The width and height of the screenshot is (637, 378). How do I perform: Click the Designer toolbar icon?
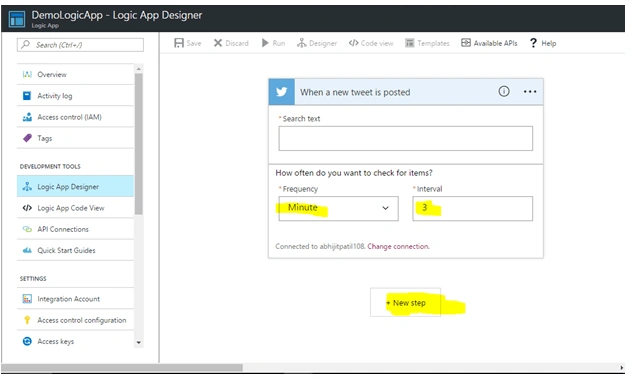click(301, 43)
